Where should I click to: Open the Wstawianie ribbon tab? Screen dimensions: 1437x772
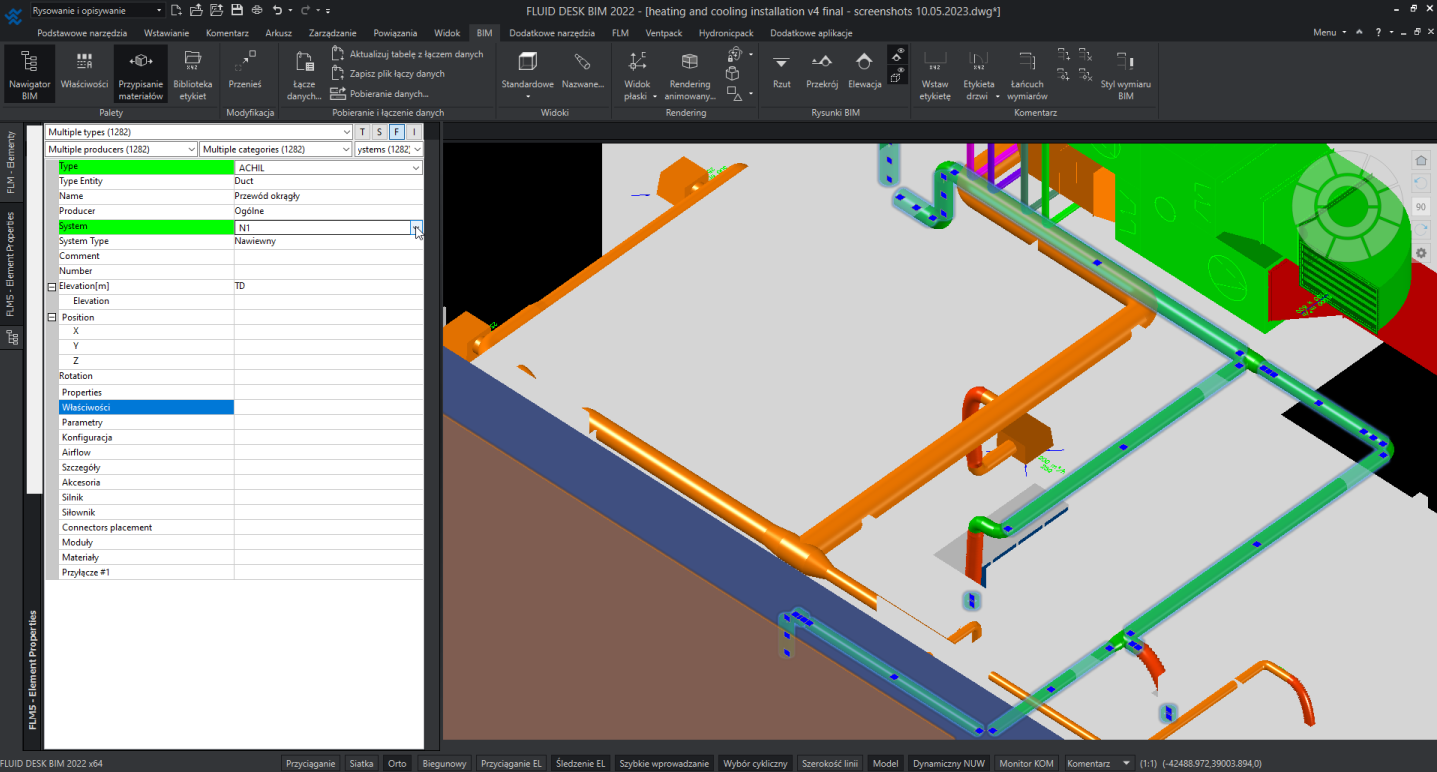[166, 33]
